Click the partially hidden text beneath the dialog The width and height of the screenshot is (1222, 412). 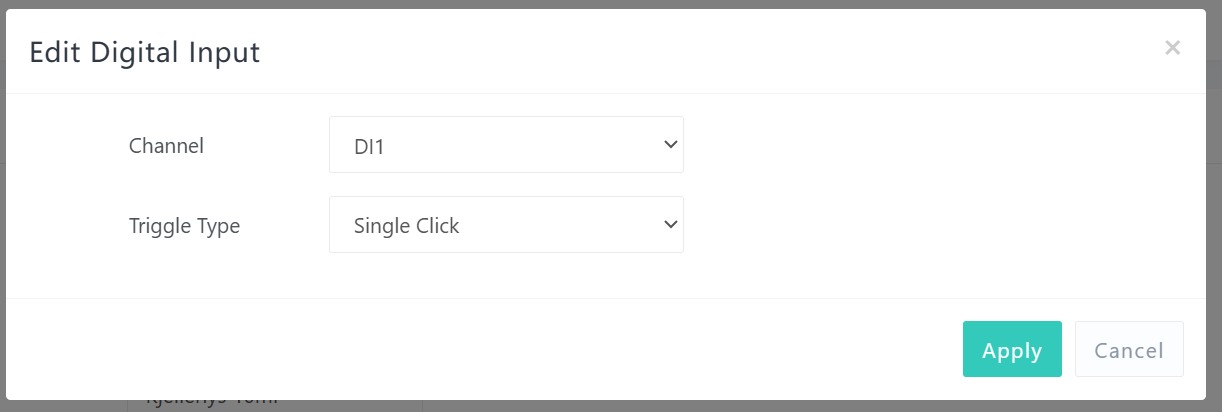210,402
